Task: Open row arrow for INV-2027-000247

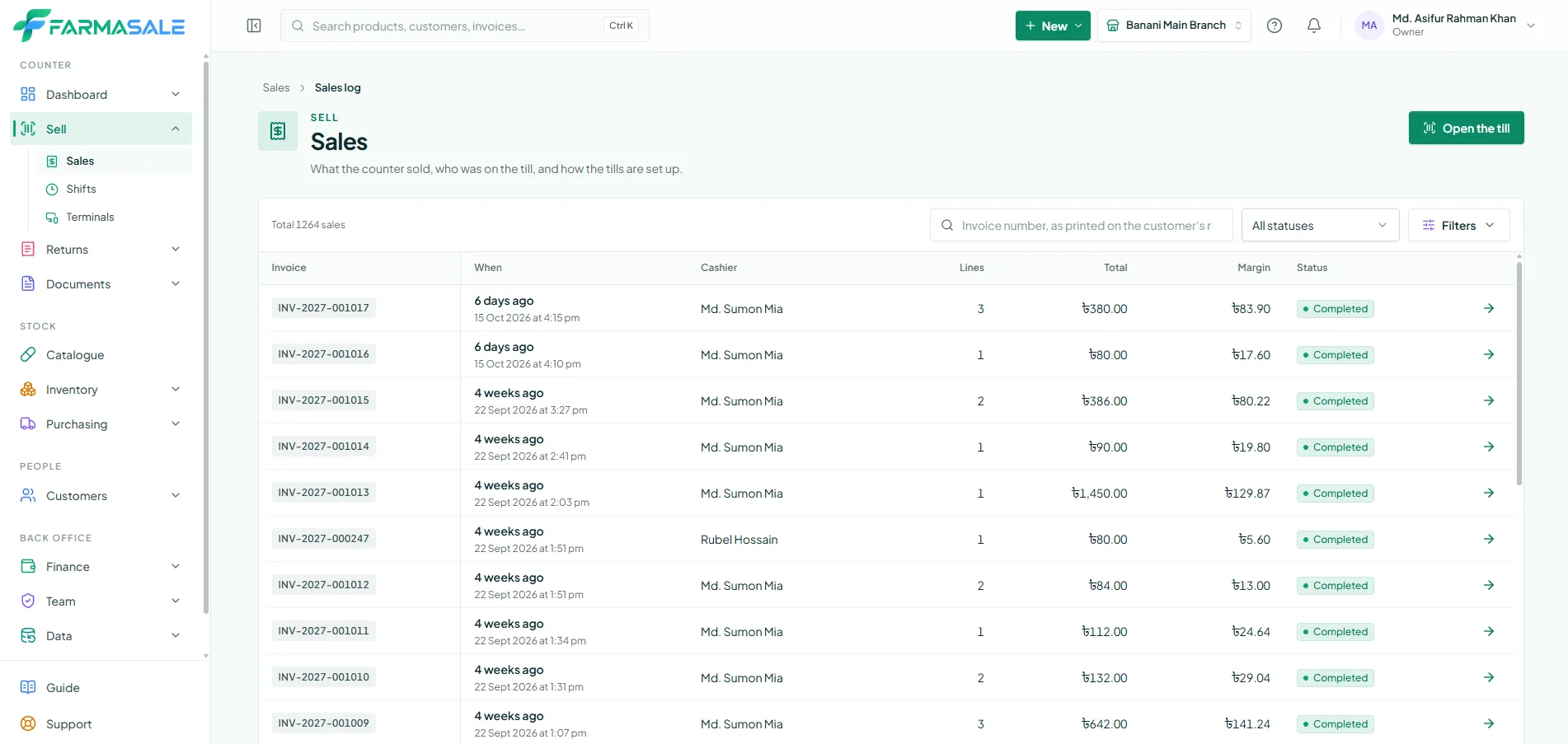Action: tap(1489, 539)
